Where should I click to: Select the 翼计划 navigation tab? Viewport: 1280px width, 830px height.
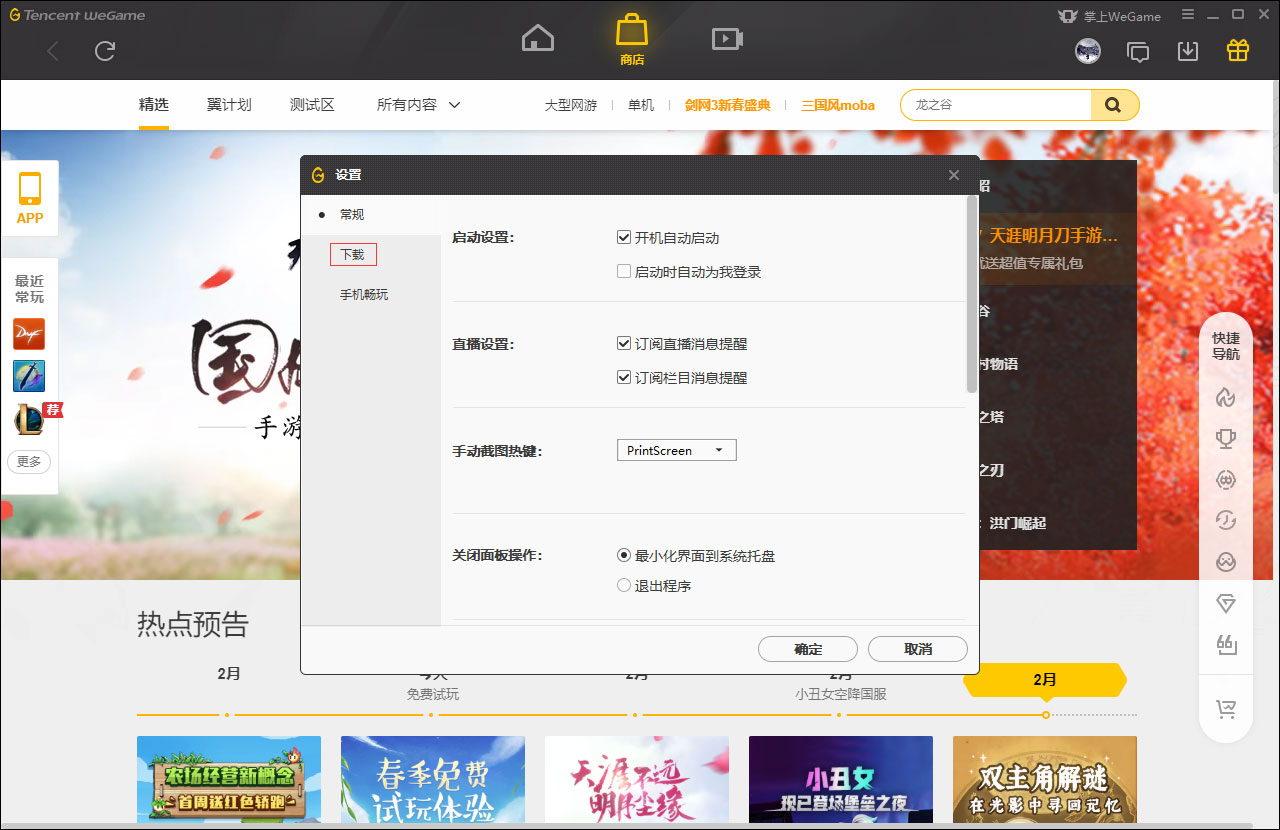229,104
